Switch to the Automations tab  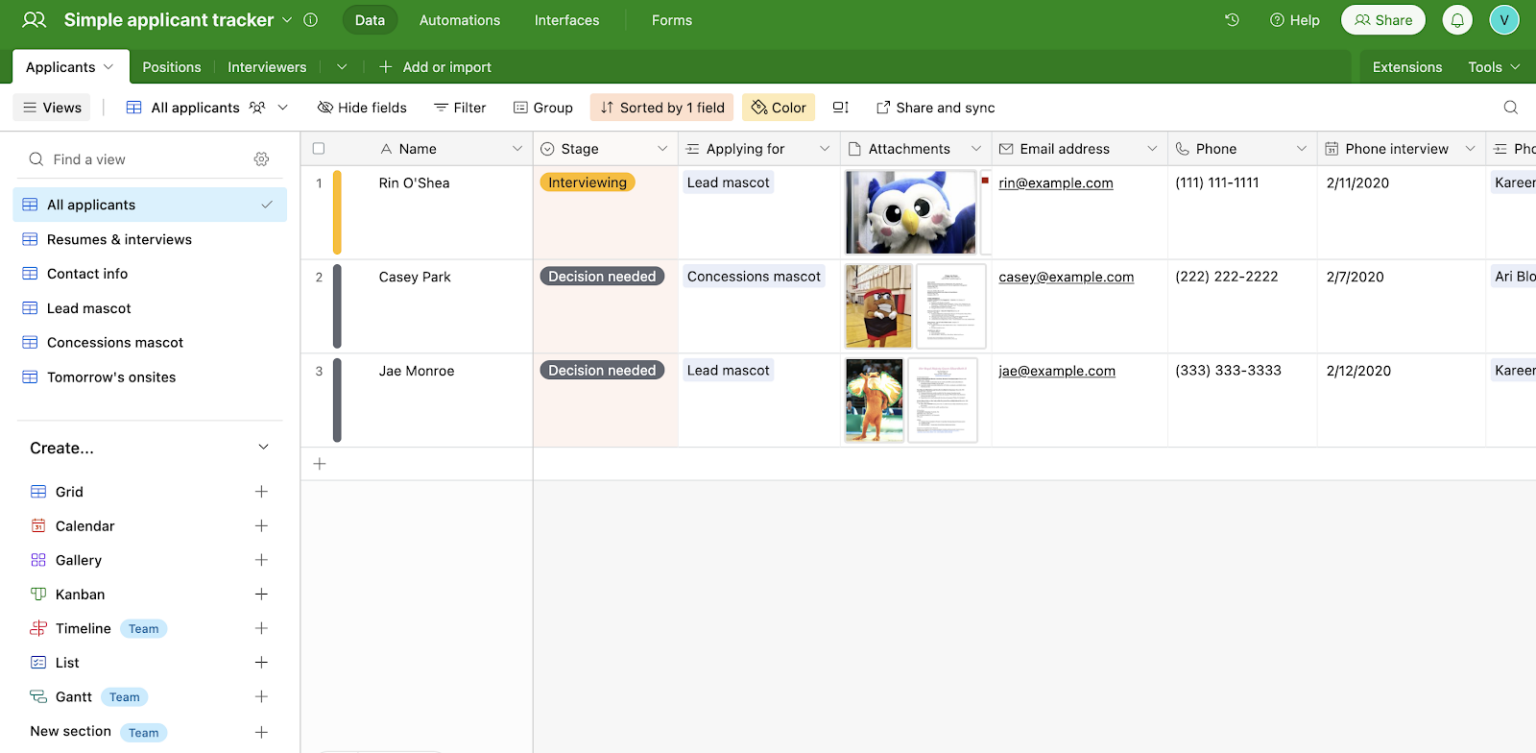coord(459,19)
